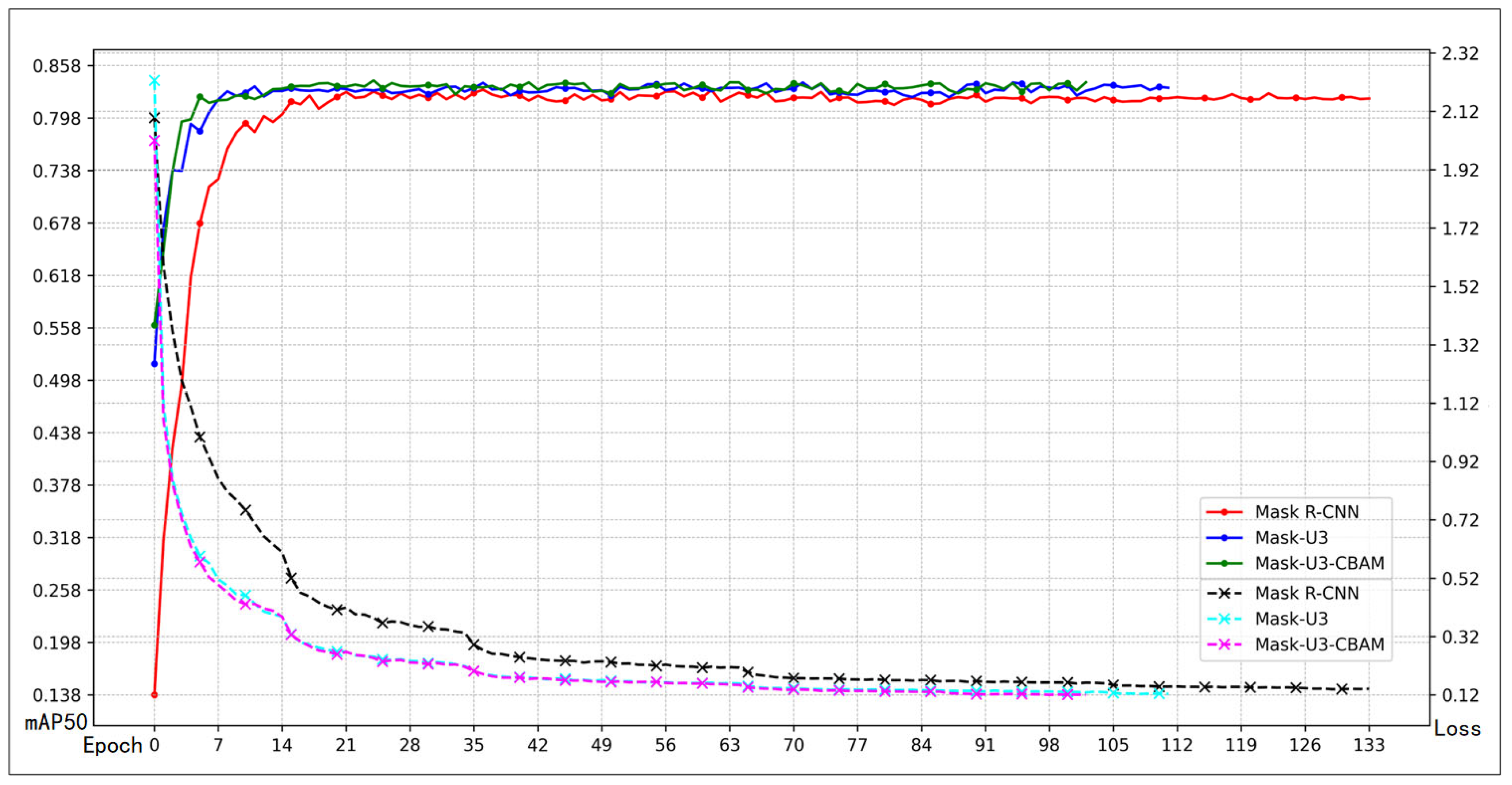Click the 0.12 tick on the Loss axis
Viewport: 1512px width, 785px height.
click(1461, 695)
